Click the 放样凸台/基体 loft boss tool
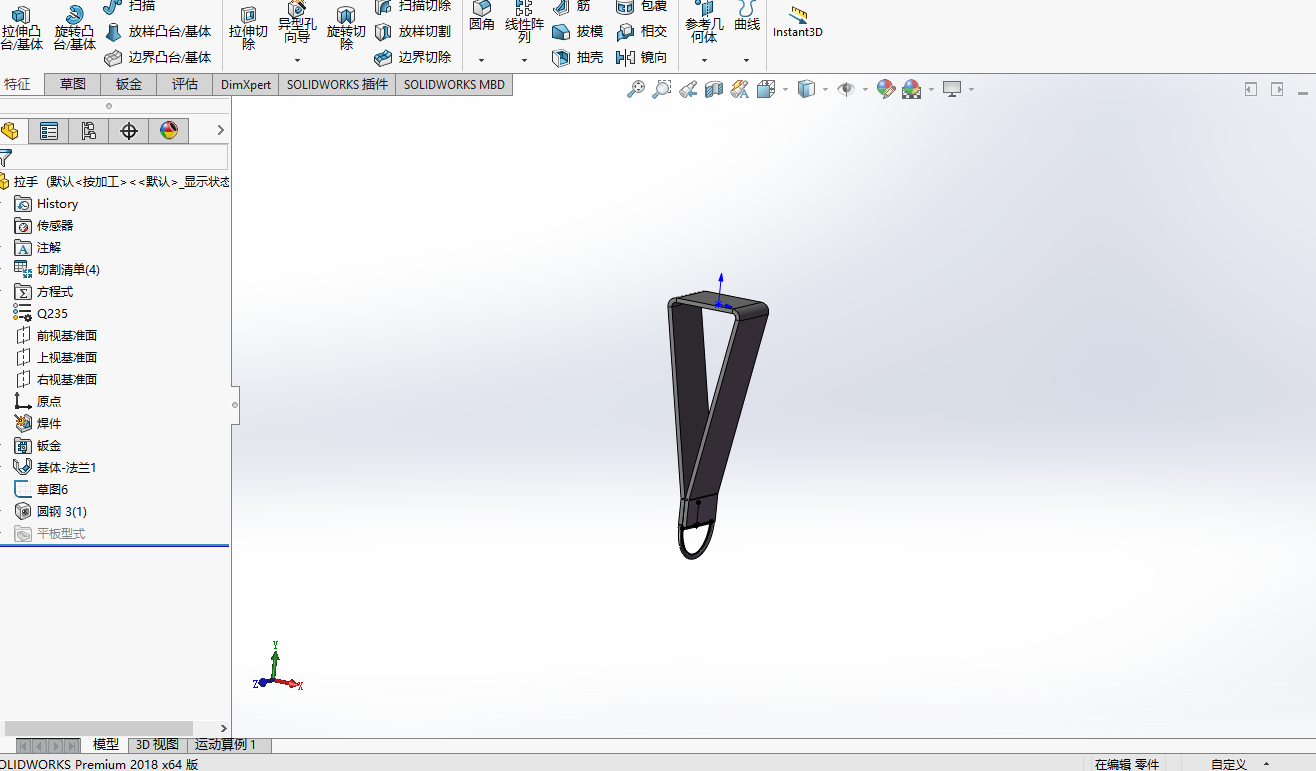Image resolution: width=1316 pixels, height=771 pixels. (158, 32)
